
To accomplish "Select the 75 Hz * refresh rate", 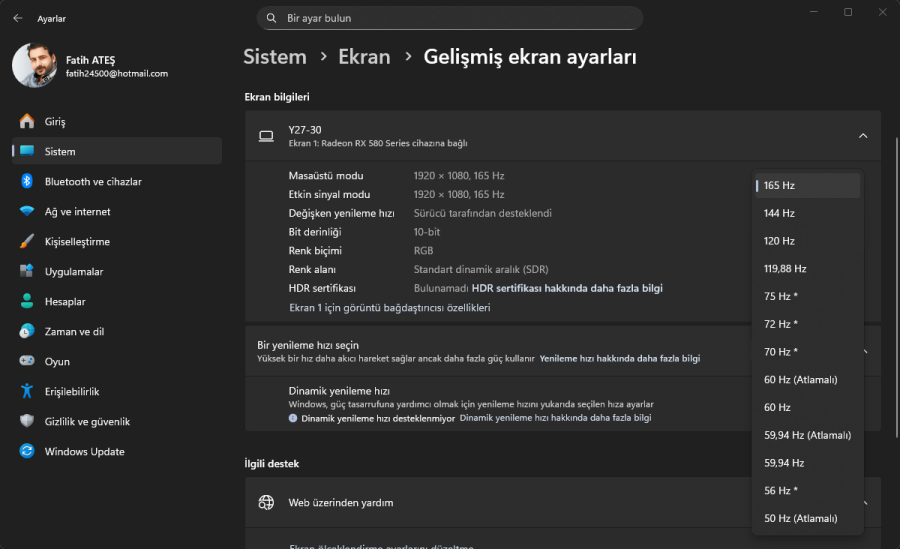I will [x=780, y=296].
